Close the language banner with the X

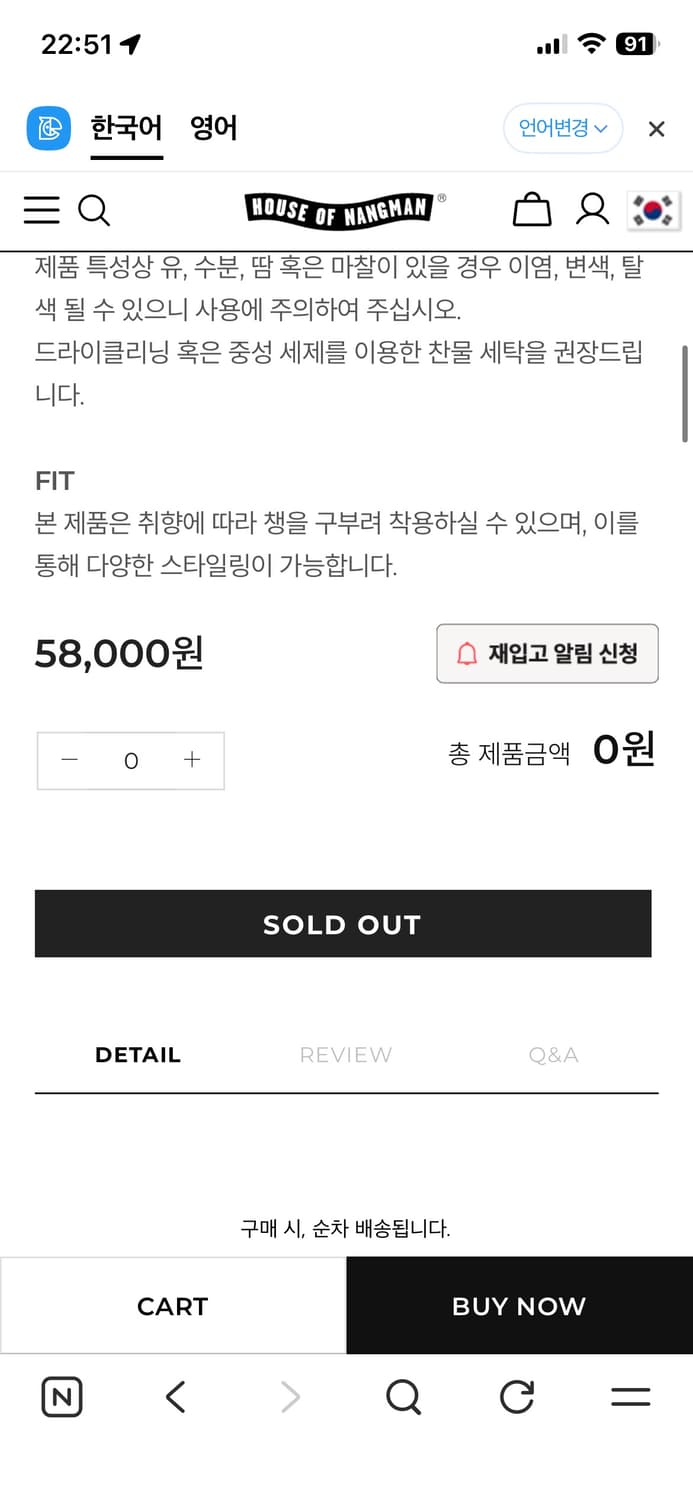click(x=656, y=128)
